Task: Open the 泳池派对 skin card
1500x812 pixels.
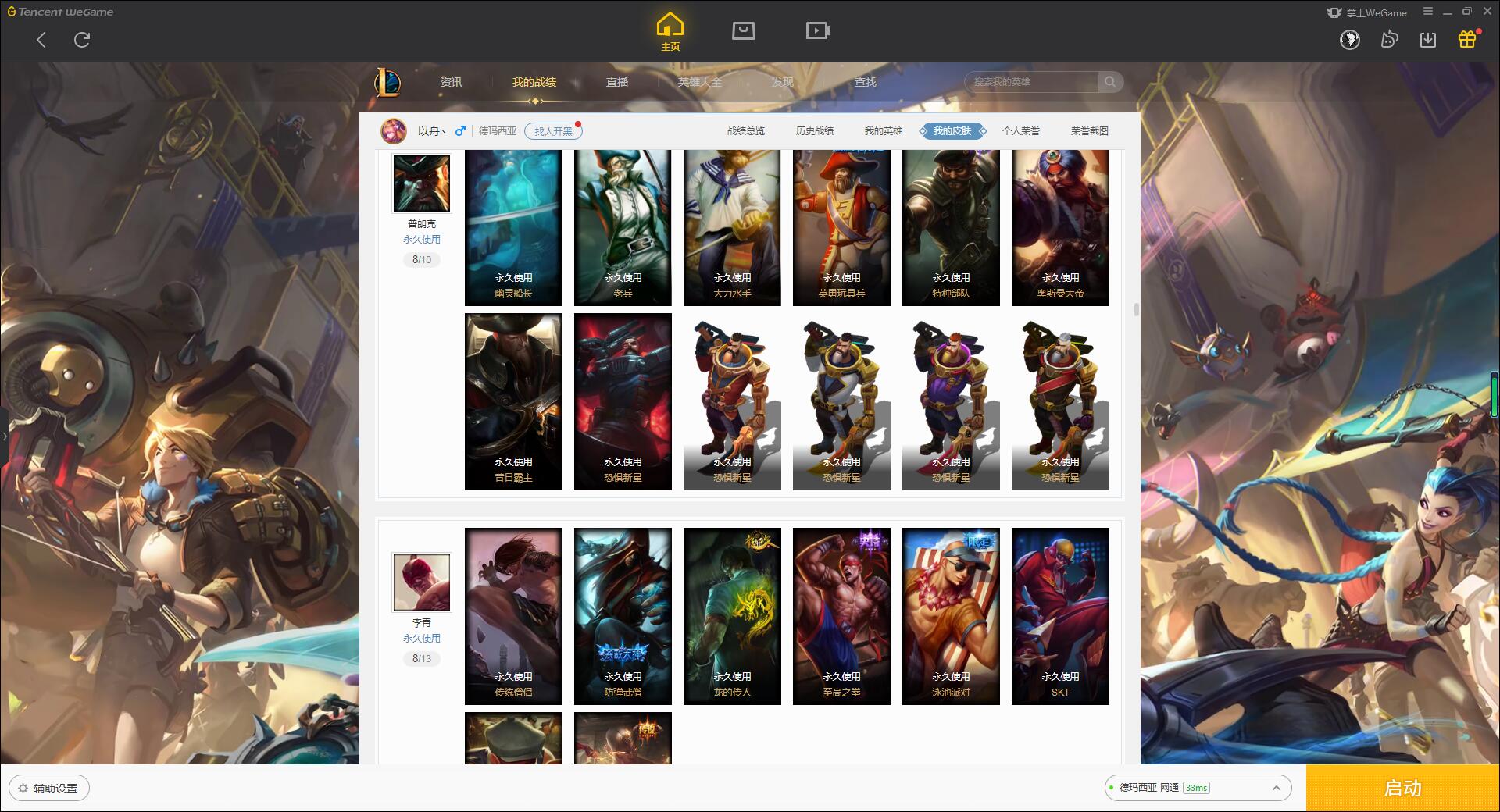Action: click(x=951, y=616)
